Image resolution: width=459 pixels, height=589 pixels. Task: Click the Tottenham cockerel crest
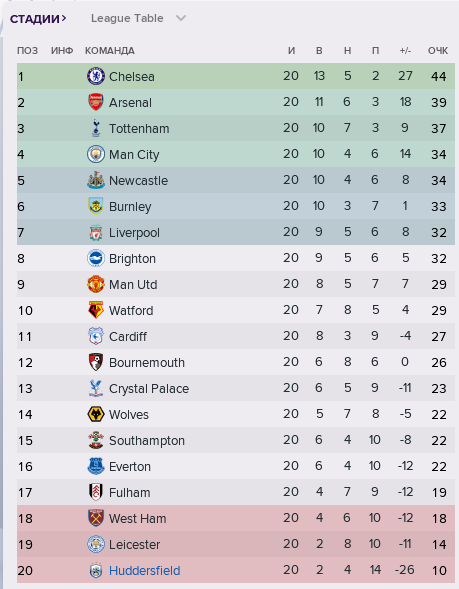click(96, 128)
